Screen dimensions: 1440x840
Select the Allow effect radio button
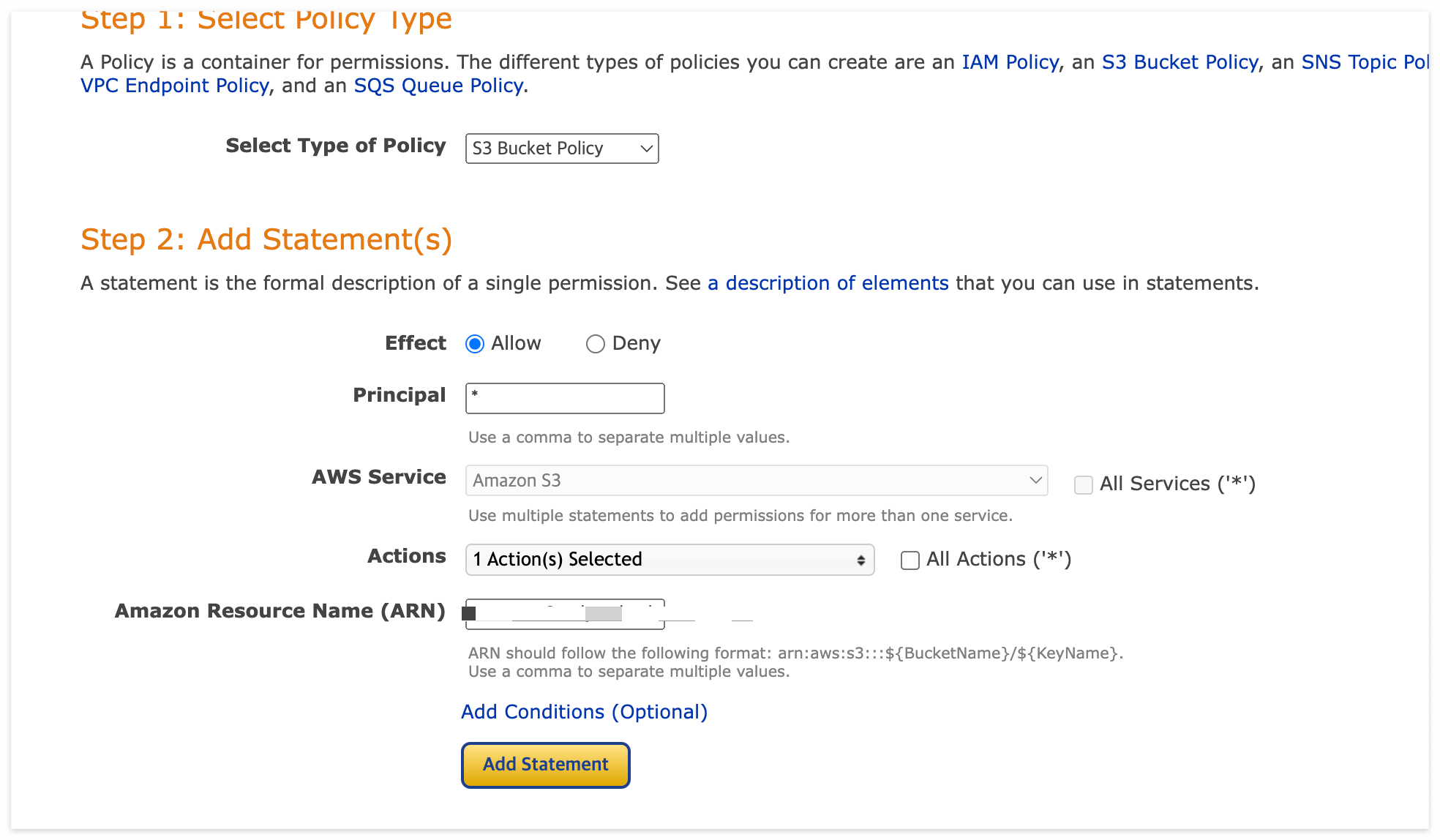(475, 344)
